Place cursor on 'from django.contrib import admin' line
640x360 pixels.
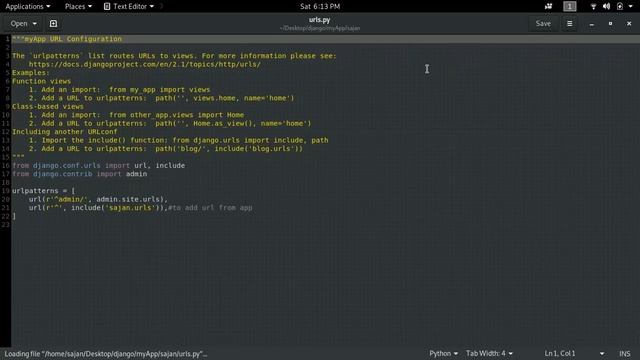[80, 174]
